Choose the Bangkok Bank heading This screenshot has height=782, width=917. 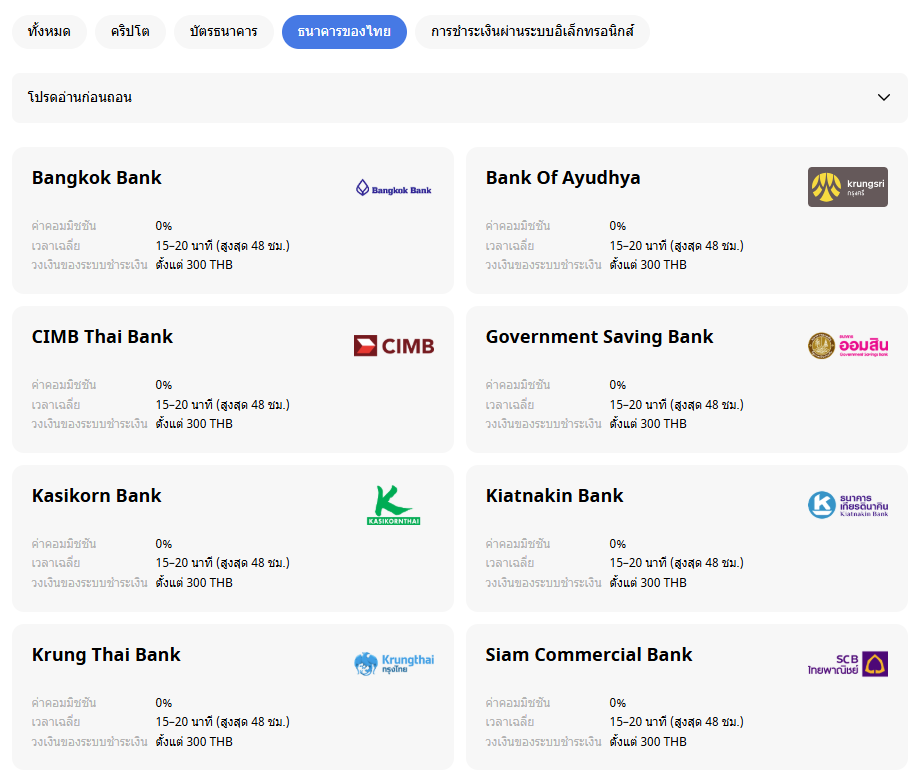coord(97,178)
